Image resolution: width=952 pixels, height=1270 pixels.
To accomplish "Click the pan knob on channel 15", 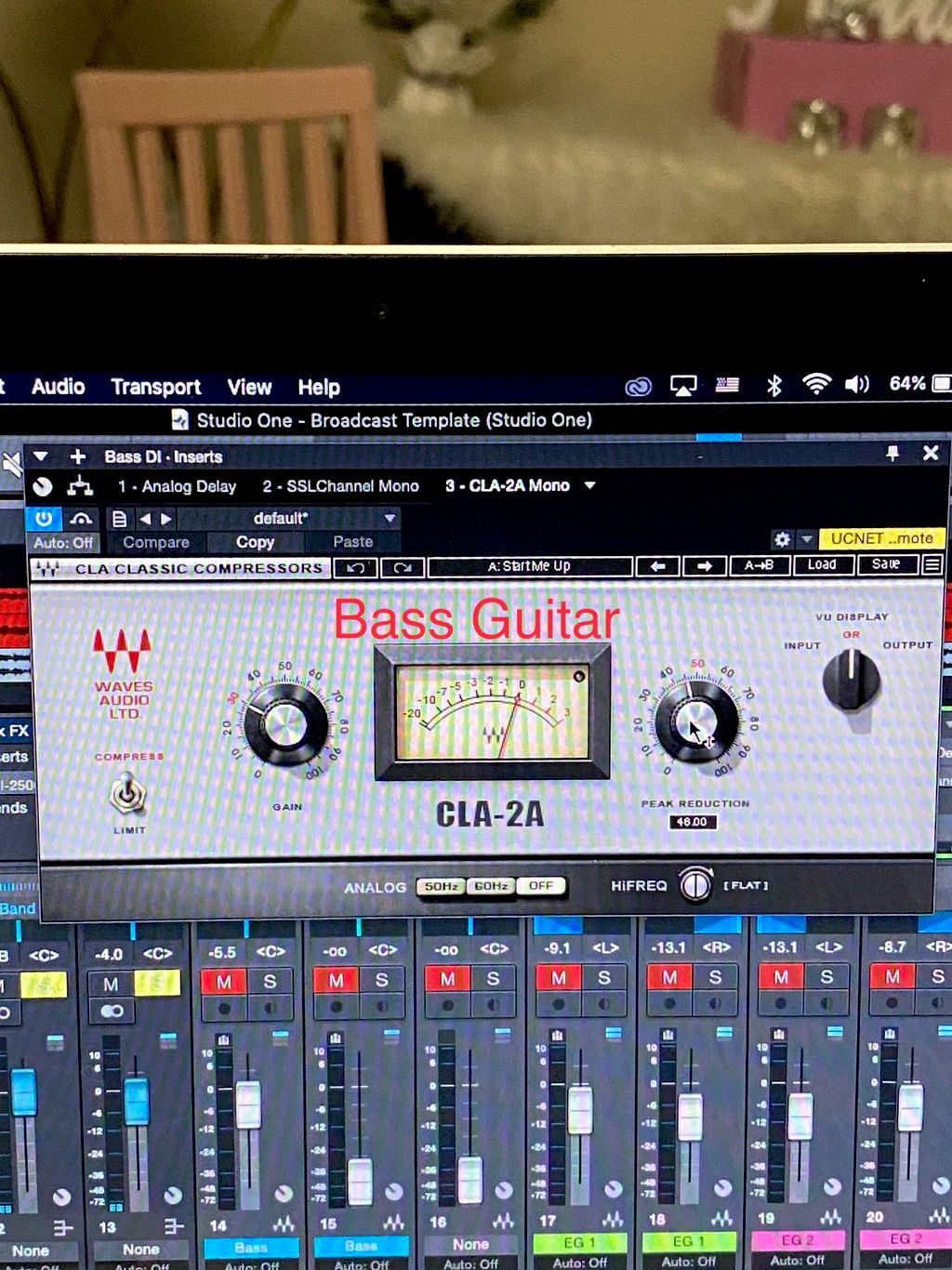I will (x=393, y=1192).
